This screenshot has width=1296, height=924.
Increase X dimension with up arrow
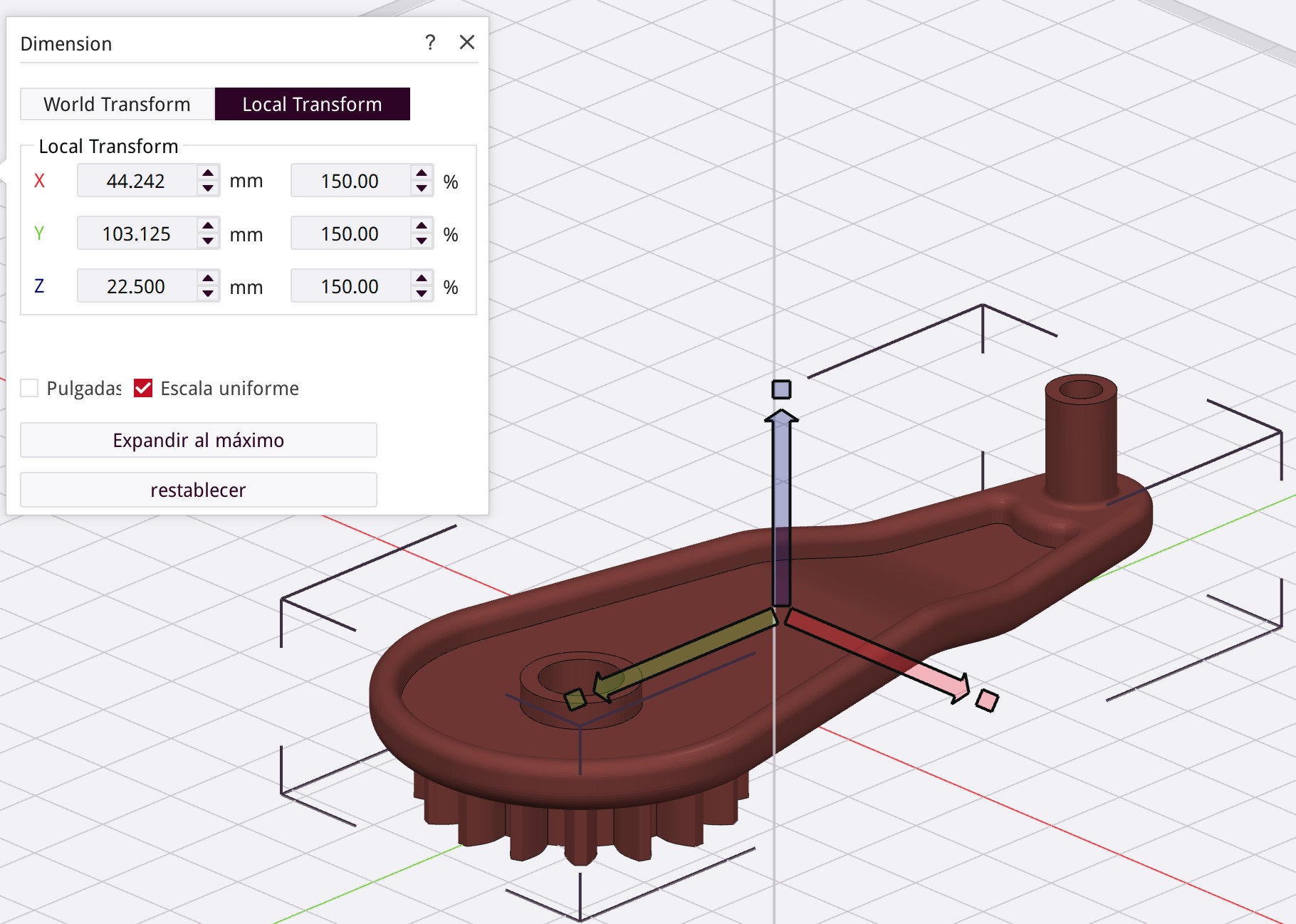click(x=208, y=173)
